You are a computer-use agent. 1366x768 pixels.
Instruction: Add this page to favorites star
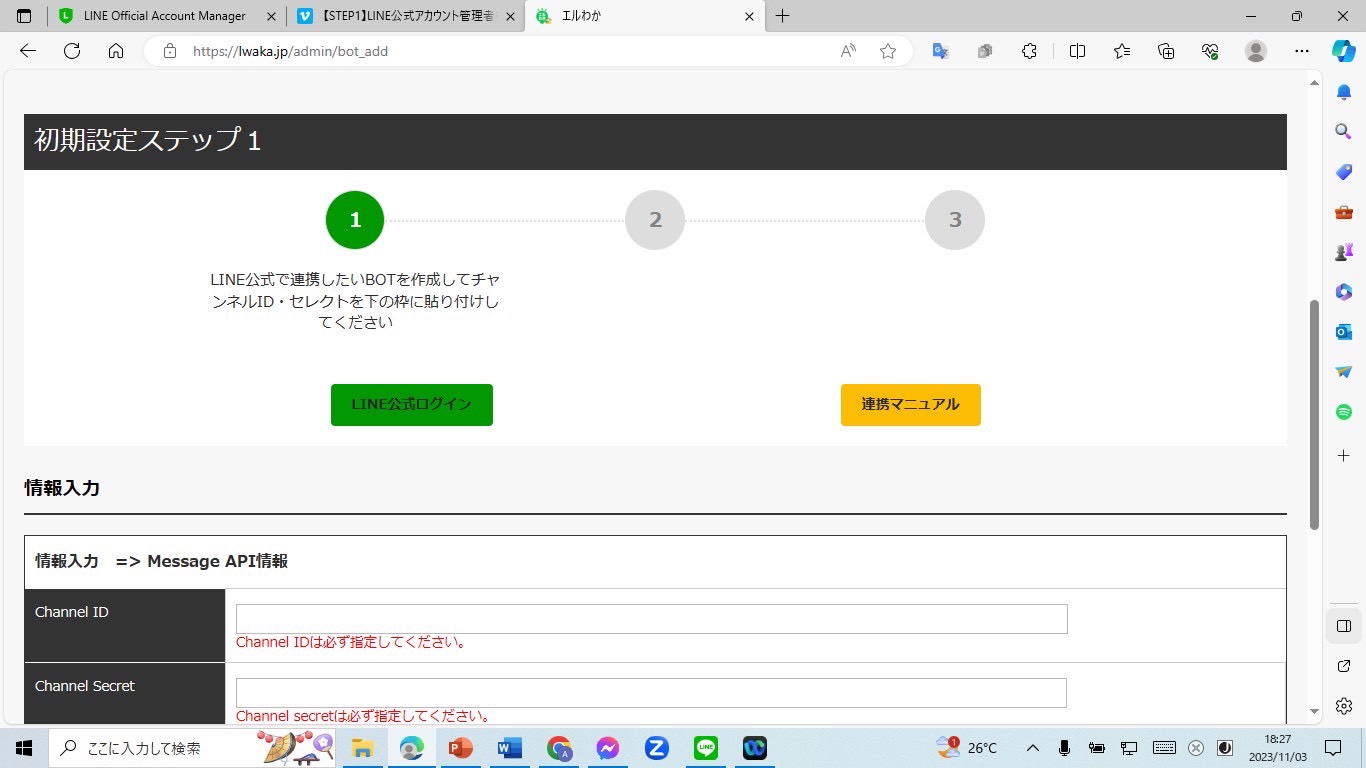(888, 51)
